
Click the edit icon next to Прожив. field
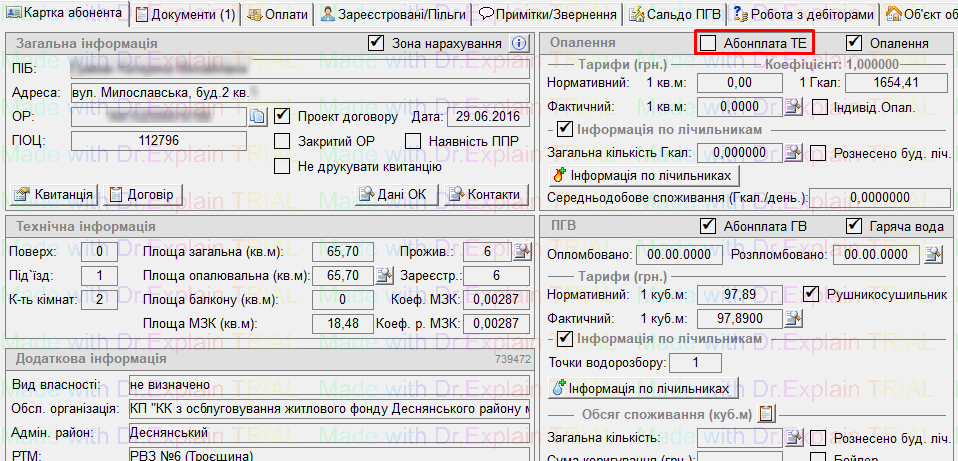click(521, 252)
